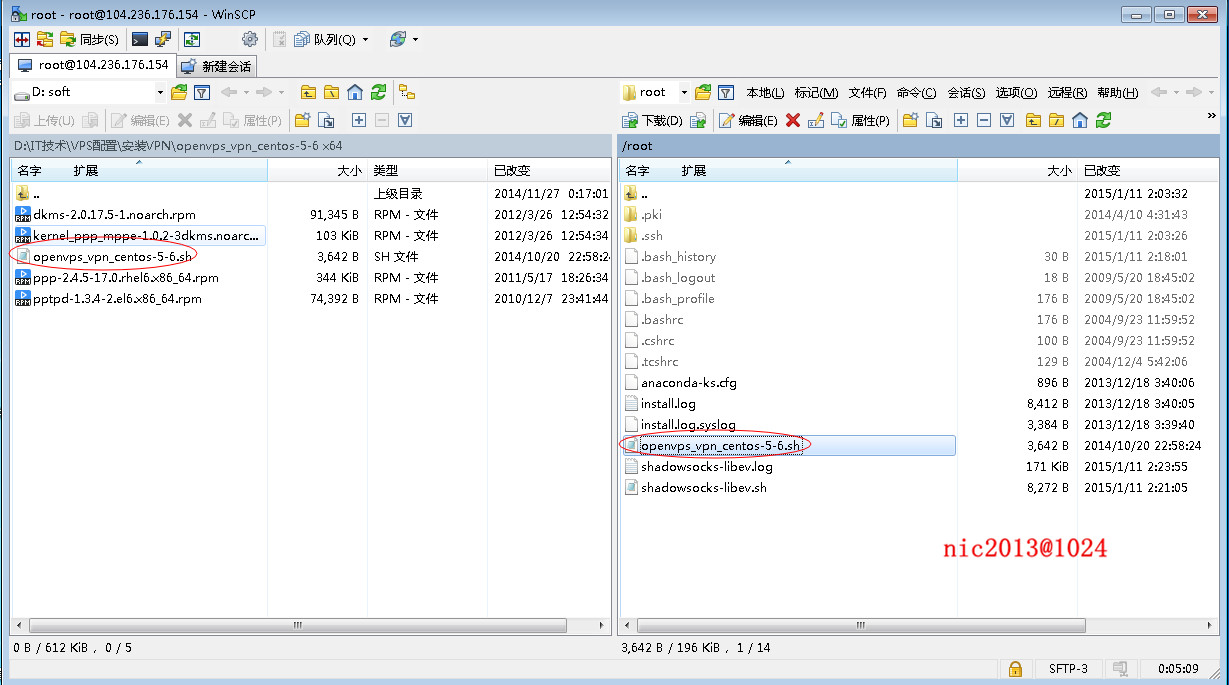Refresh the local panel
Viewport: 1229px width, 685px height.
tap(378, 92)
